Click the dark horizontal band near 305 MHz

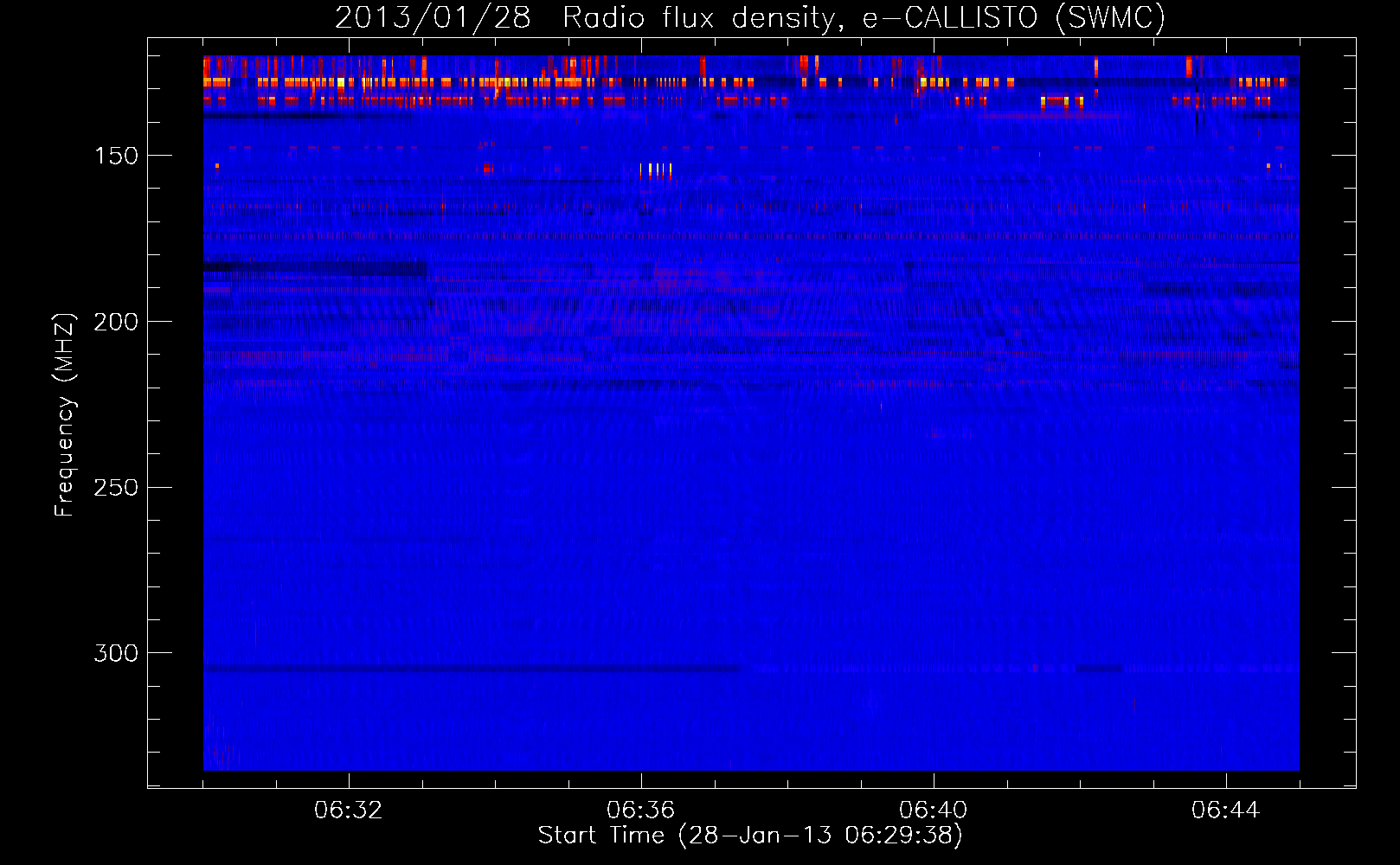coord(472,669)
